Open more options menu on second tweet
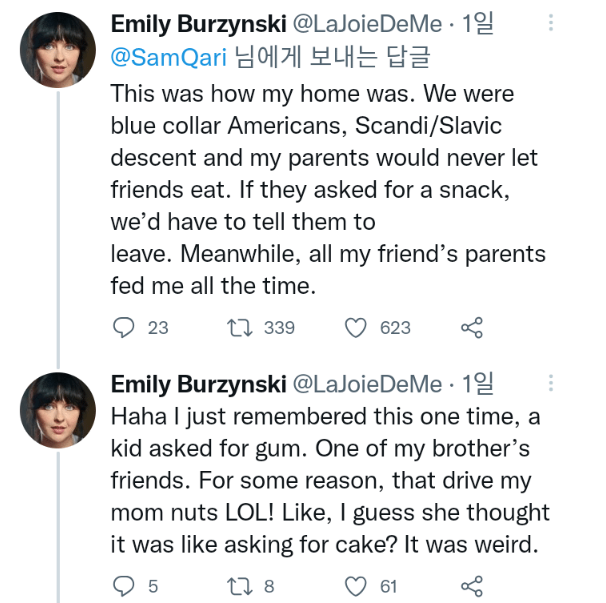 point(551,384)
